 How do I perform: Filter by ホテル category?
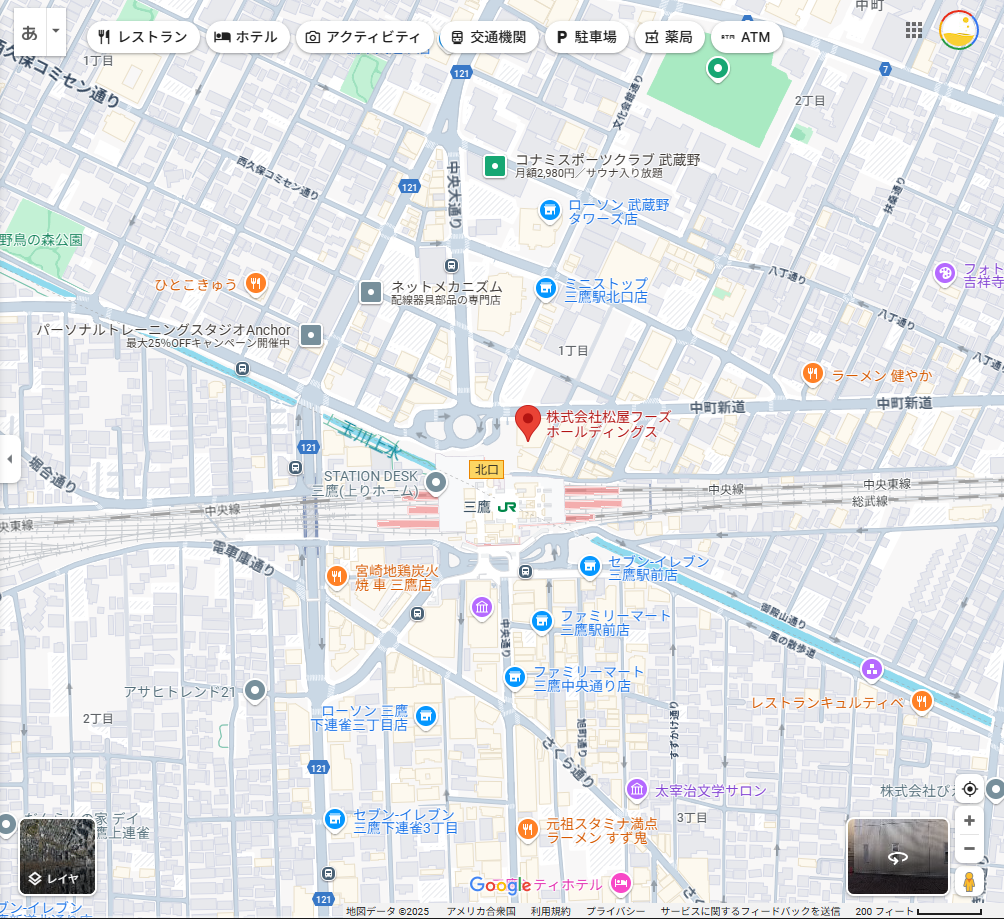pos(247,37)
